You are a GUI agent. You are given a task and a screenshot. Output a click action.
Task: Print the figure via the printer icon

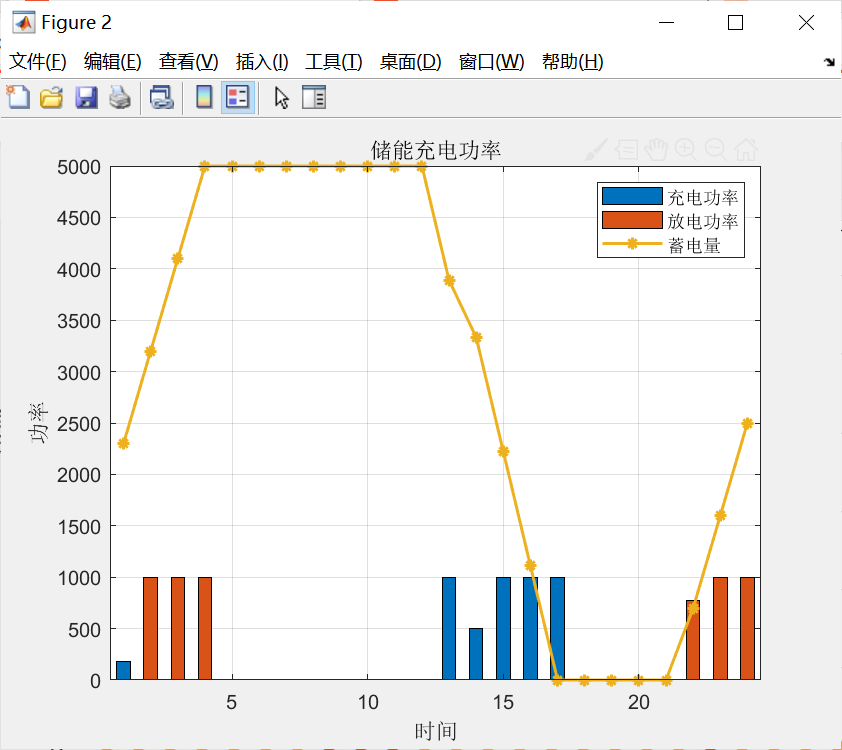pos(119,97)
